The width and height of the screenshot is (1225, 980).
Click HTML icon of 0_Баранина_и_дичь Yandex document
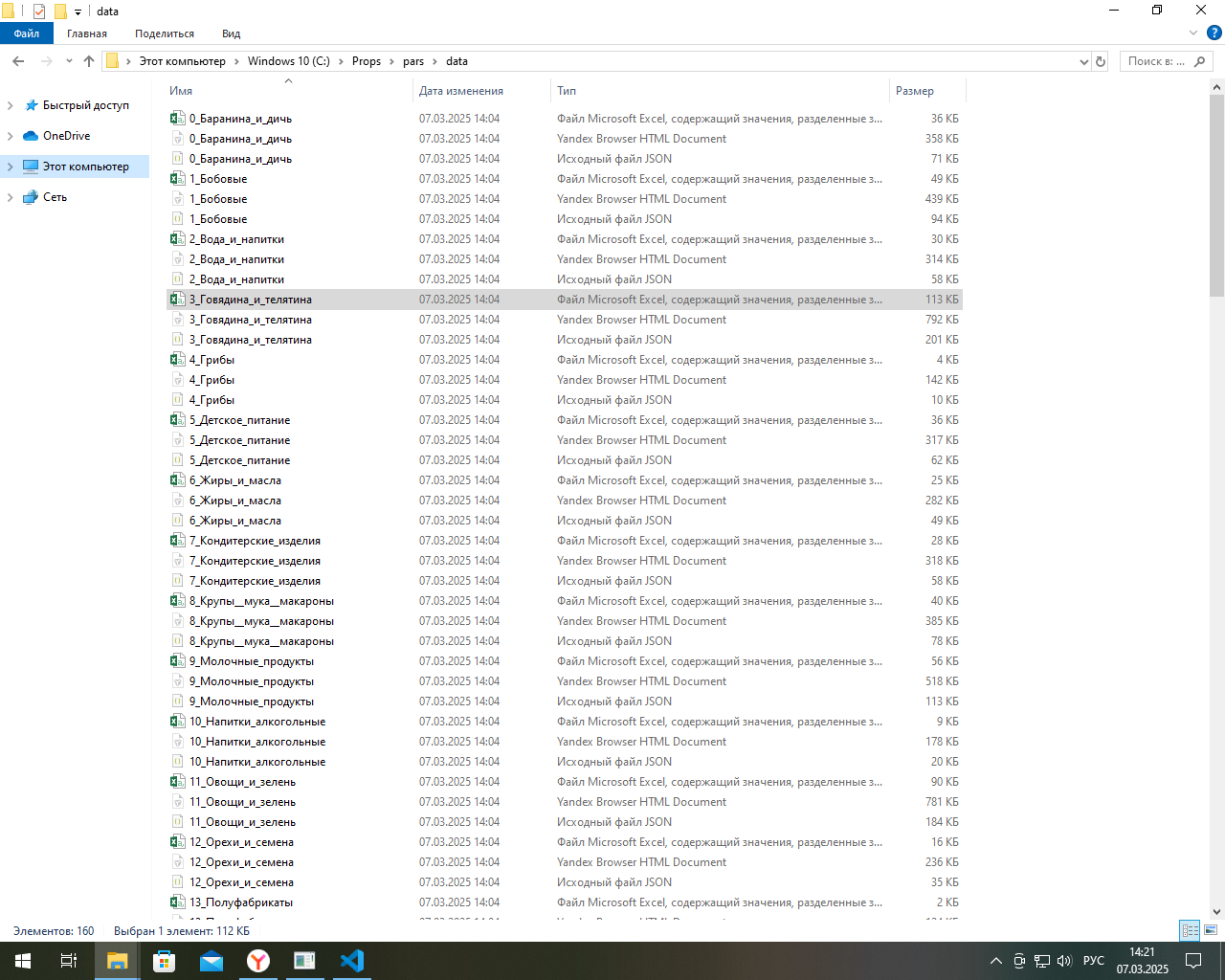(177, 139)
